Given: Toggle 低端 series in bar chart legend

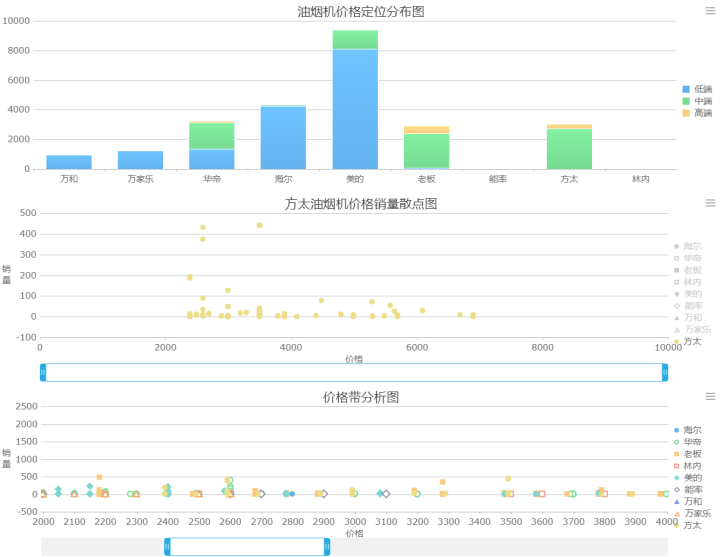Looking at the screenshot, I should click(x=697, y=89).
